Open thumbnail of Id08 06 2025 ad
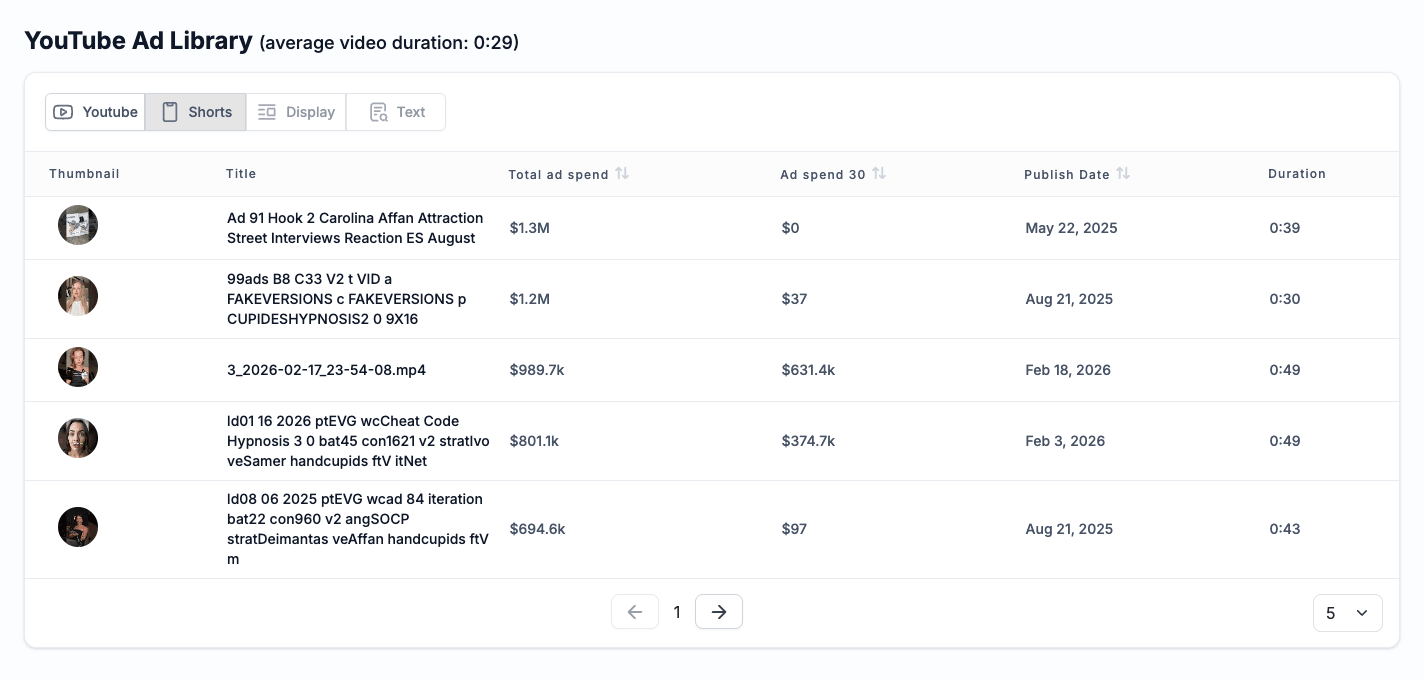The width and height of the screenshot is (1424, 680). tap(78, 527)
